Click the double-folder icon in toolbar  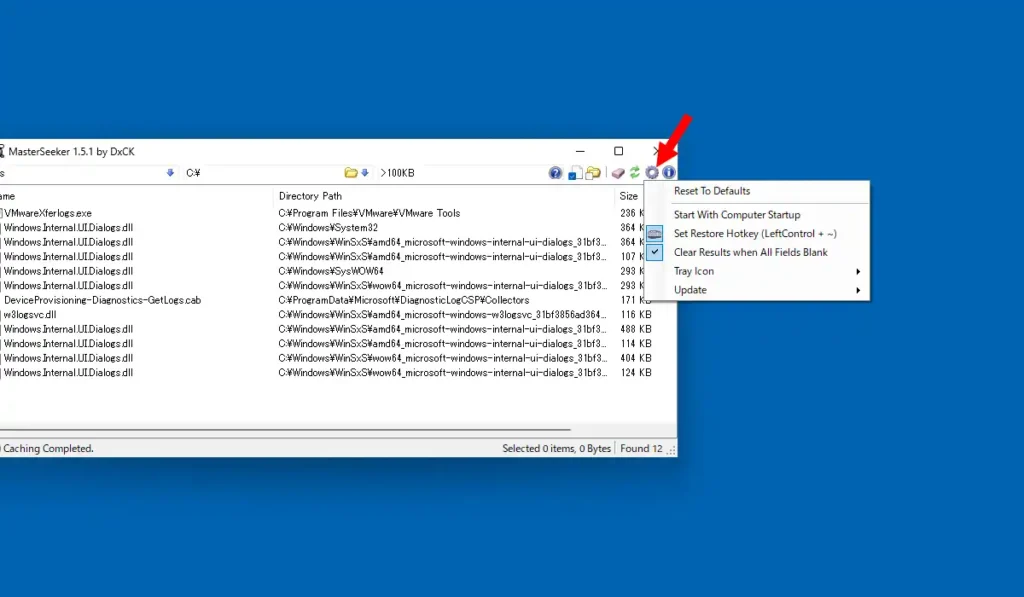tap(593, 173)
